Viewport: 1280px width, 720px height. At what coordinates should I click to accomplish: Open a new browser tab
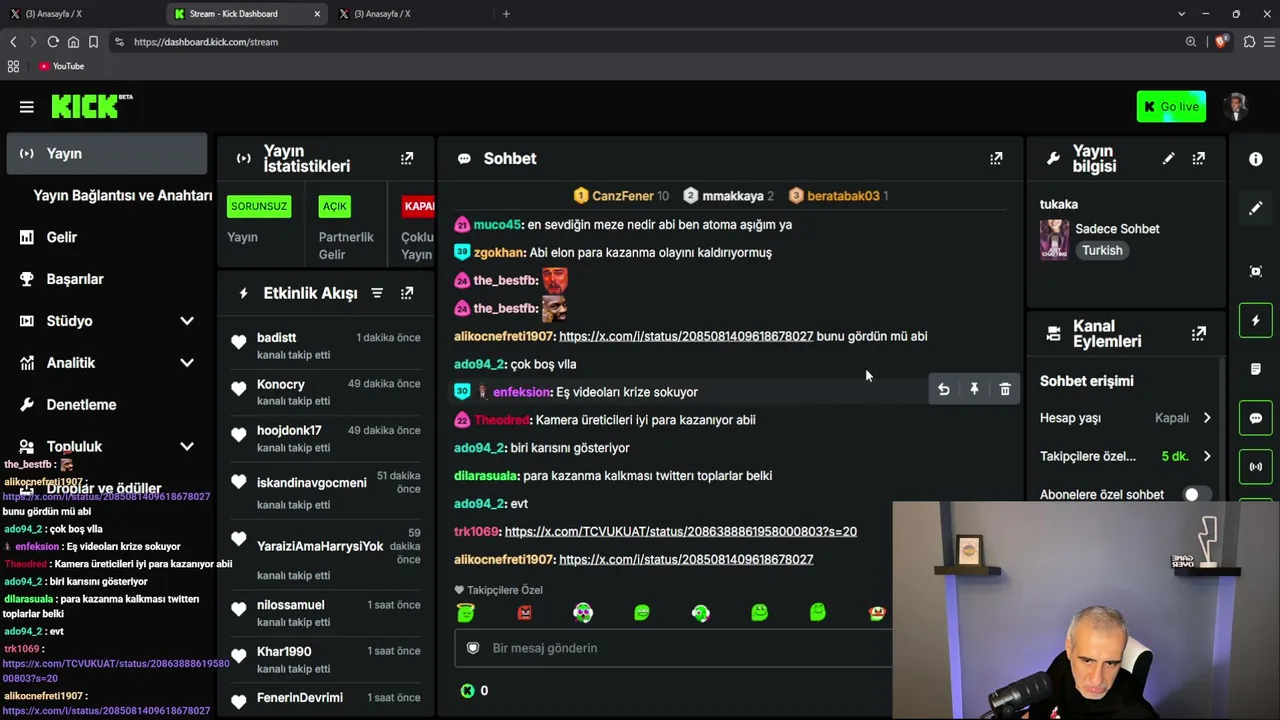tap(506, 14)
